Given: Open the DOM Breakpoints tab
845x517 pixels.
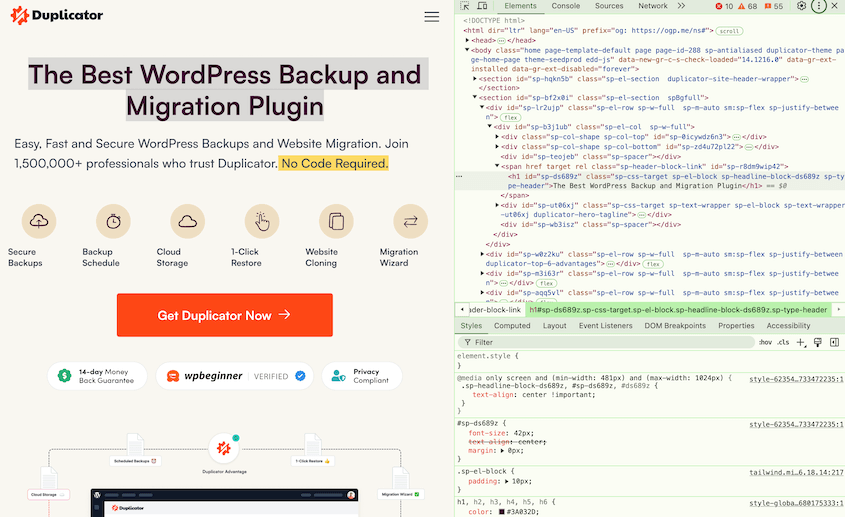Looking at the screenshot, I should point(675,326).
